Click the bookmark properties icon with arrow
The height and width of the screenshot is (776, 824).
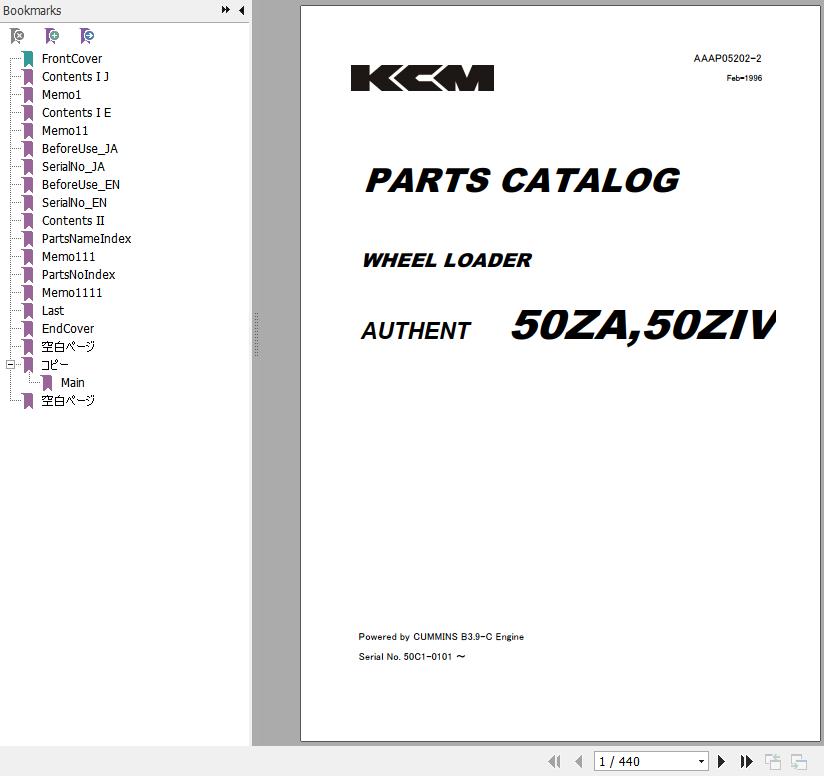(x=87, y=36)
